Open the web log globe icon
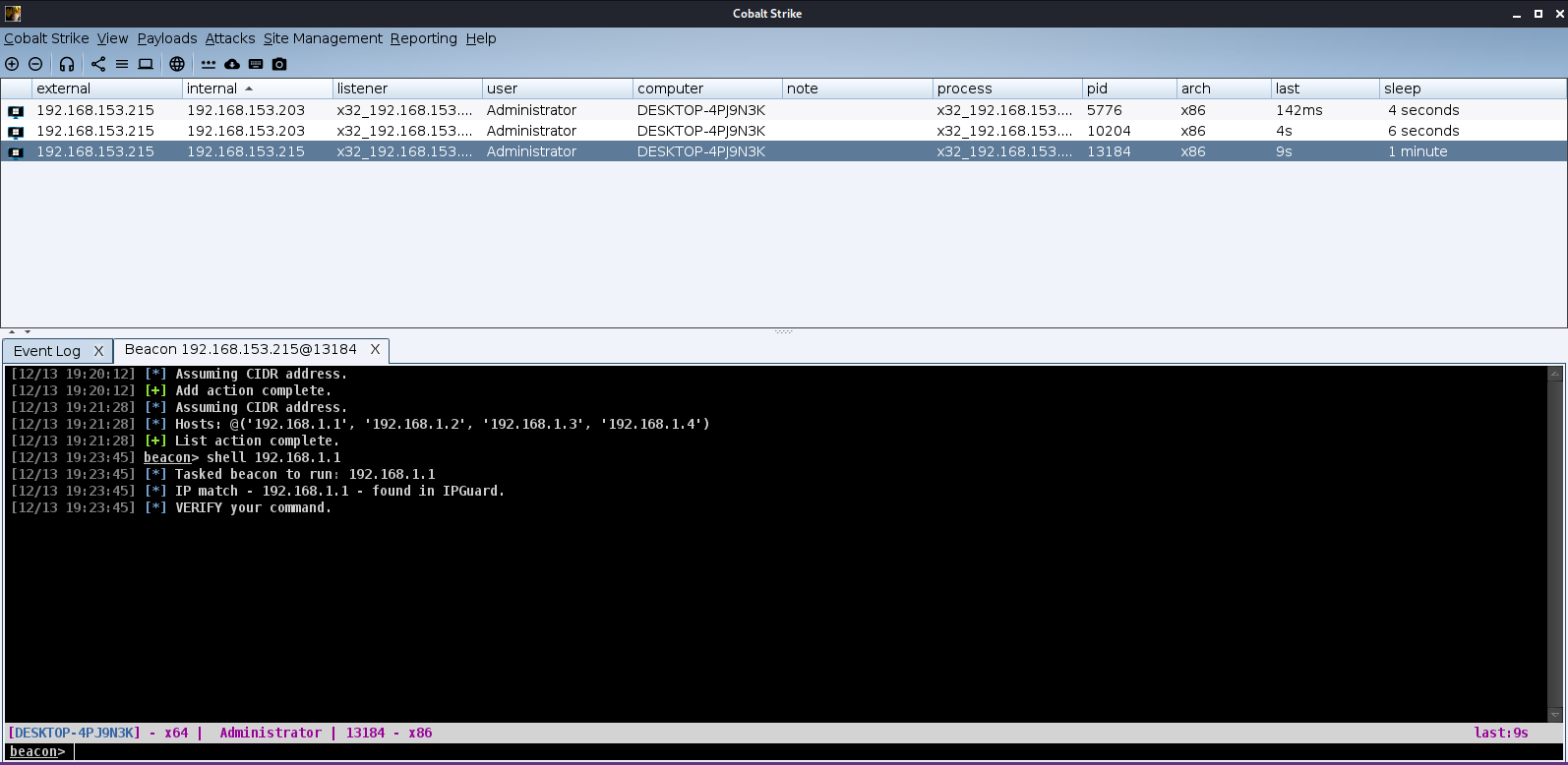 click(177, 64)
